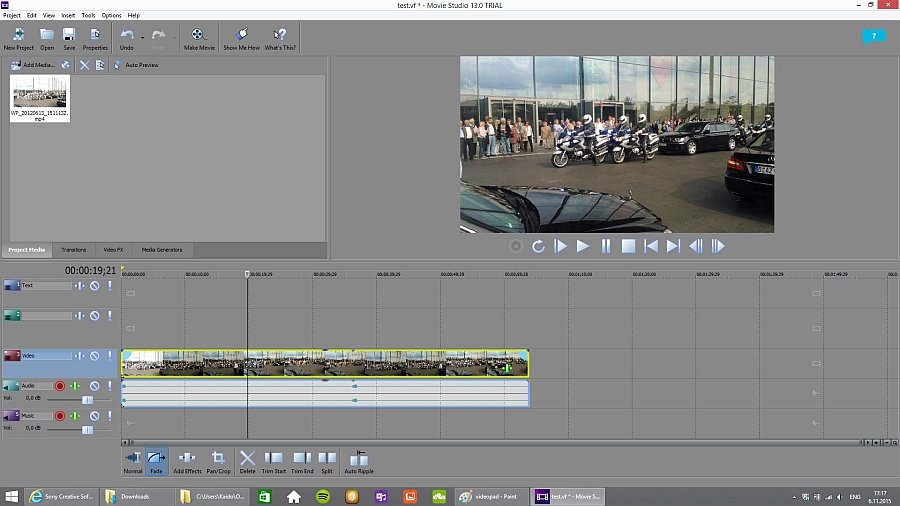Click the Trim Start button
The height and width of the screenshot is (506, 900).
point(274,462)
